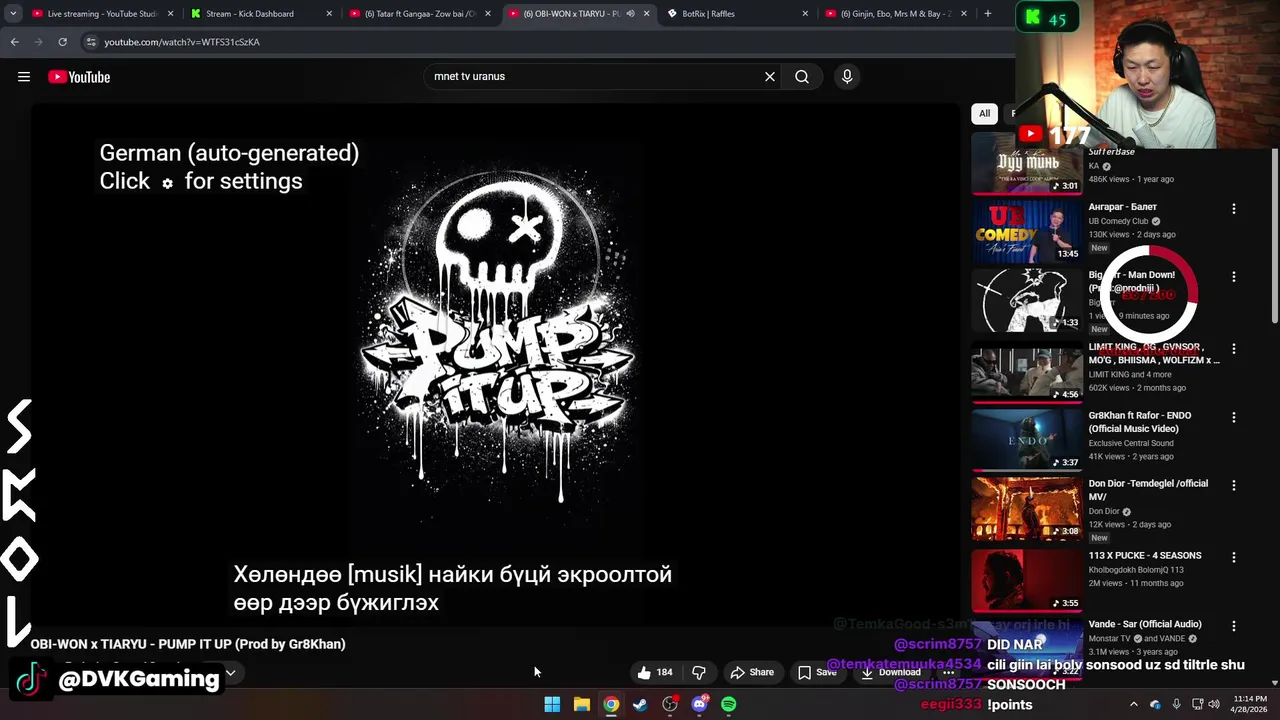
Task: Reload the current page
Action: coord(62,42)
